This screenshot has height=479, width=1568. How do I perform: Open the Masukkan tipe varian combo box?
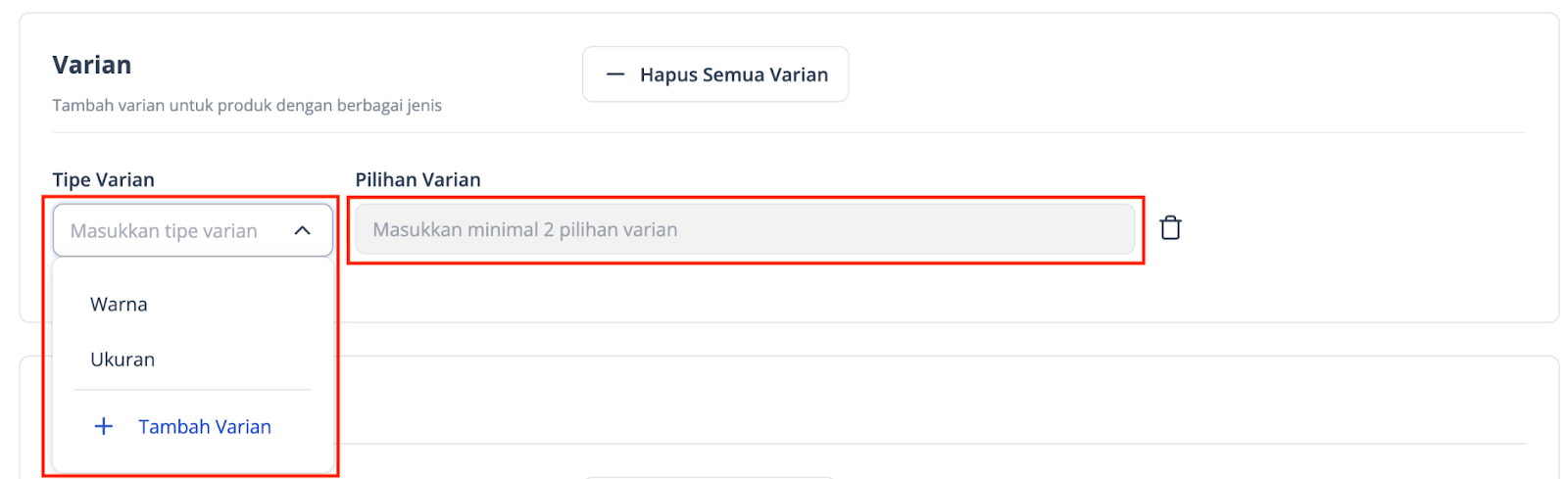pyautogui.click(x=192, y=231)
